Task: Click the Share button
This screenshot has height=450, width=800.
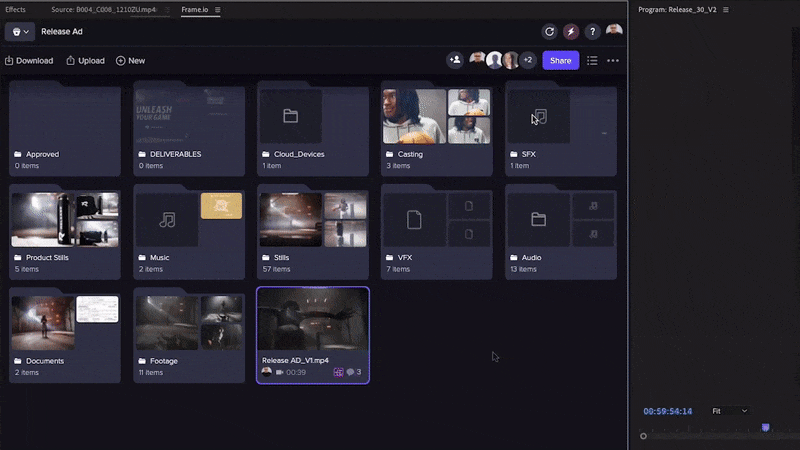Action: 561,60
